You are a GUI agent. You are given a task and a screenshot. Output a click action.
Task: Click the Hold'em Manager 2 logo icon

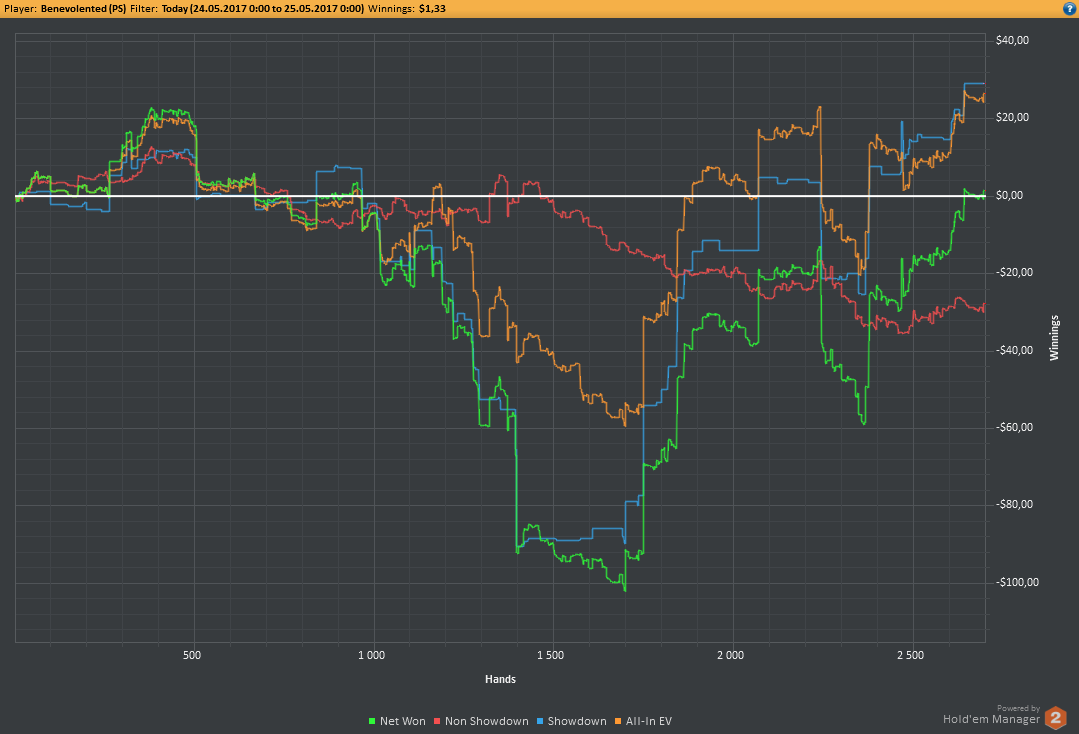(1056, 718)
